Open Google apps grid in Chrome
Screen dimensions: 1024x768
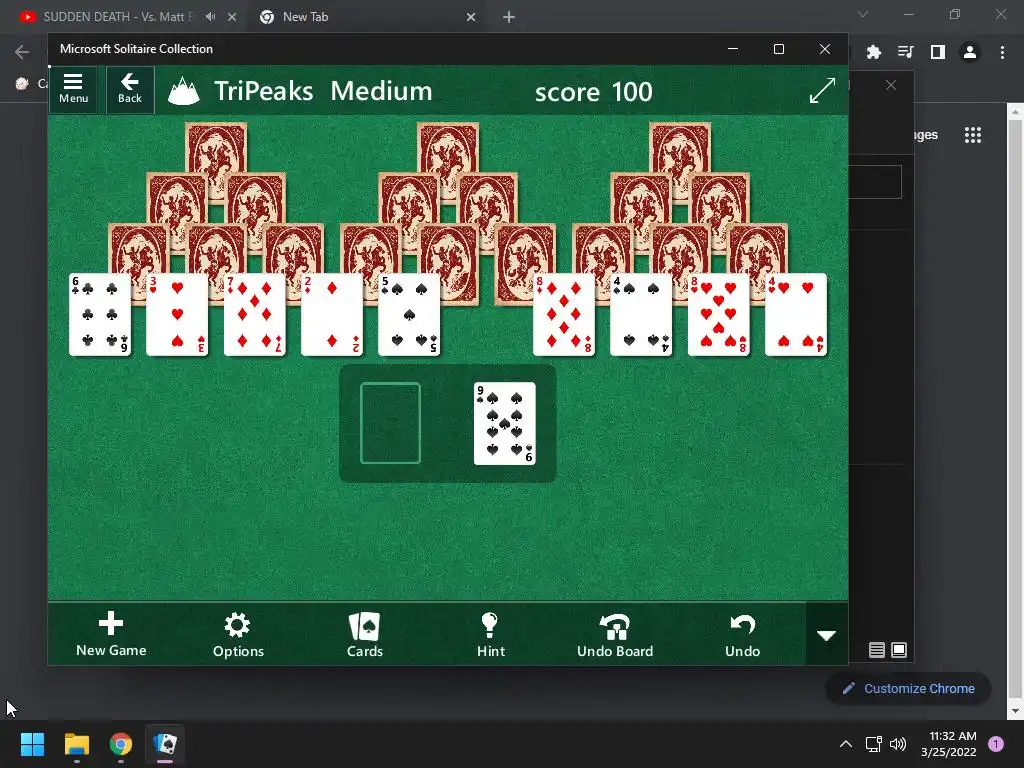tap(972, 135)
